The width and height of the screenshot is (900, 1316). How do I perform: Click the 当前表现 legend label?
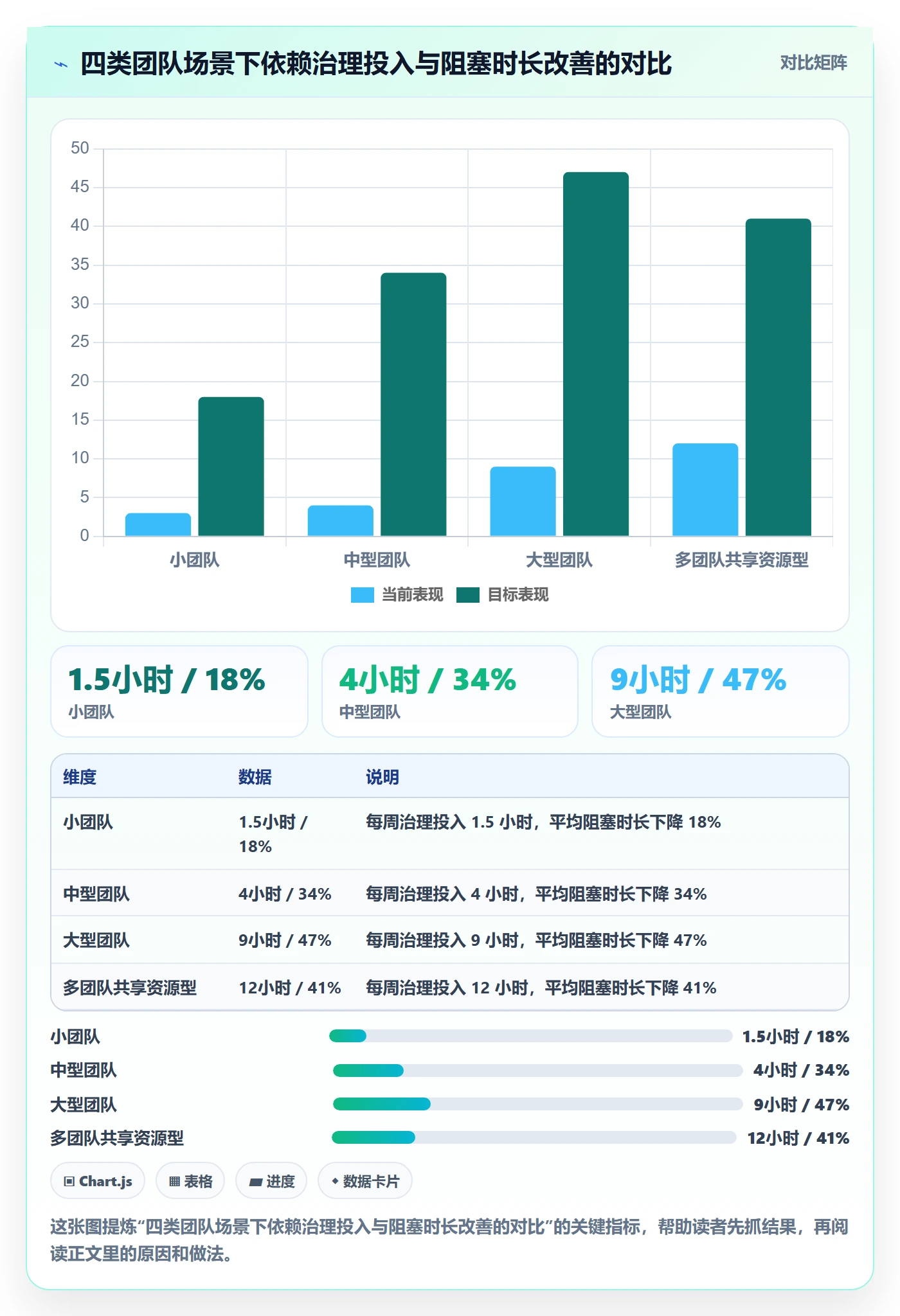point(412,595)
